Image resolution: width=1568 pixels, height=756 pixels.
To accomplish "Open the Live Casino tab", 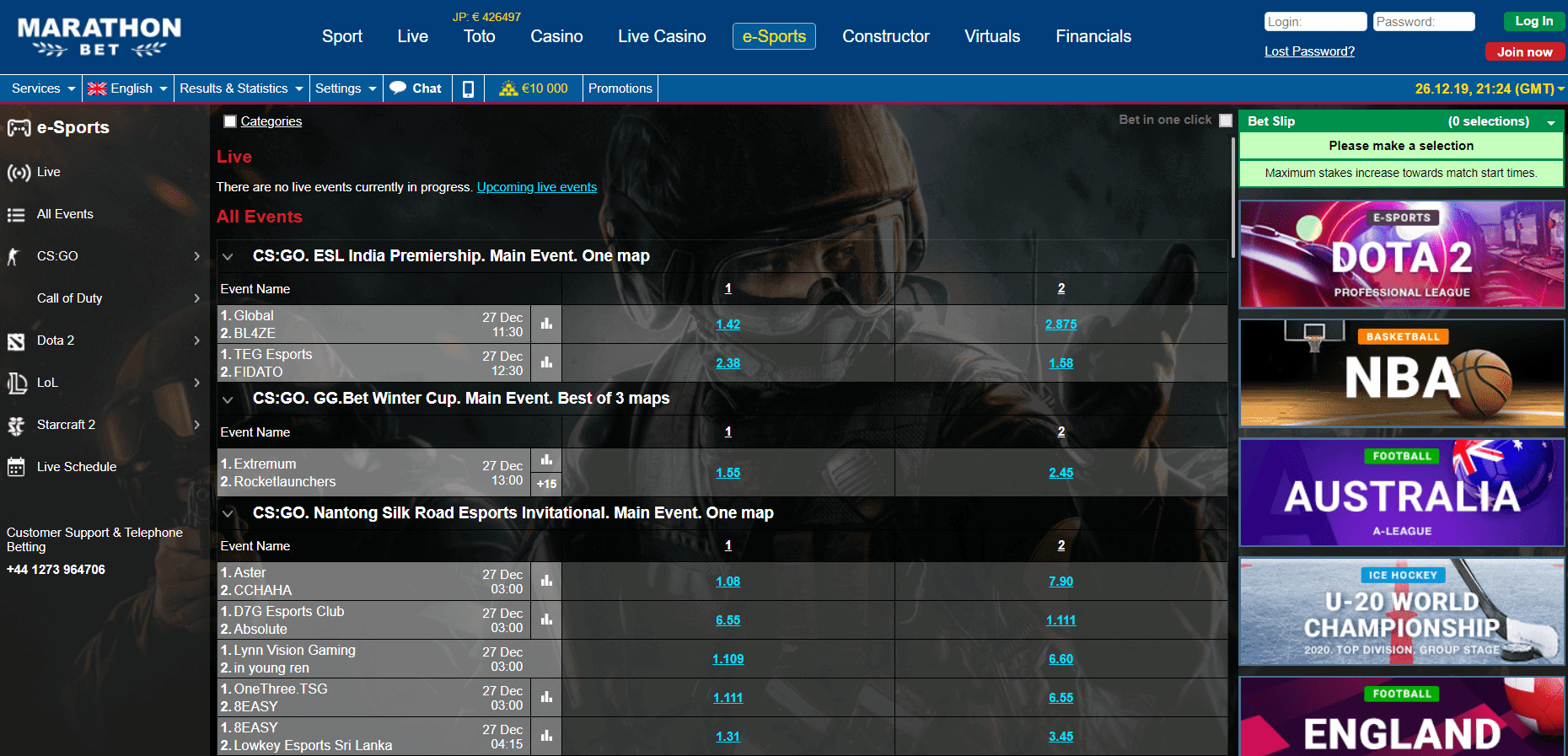I will (x=662, y=36).
